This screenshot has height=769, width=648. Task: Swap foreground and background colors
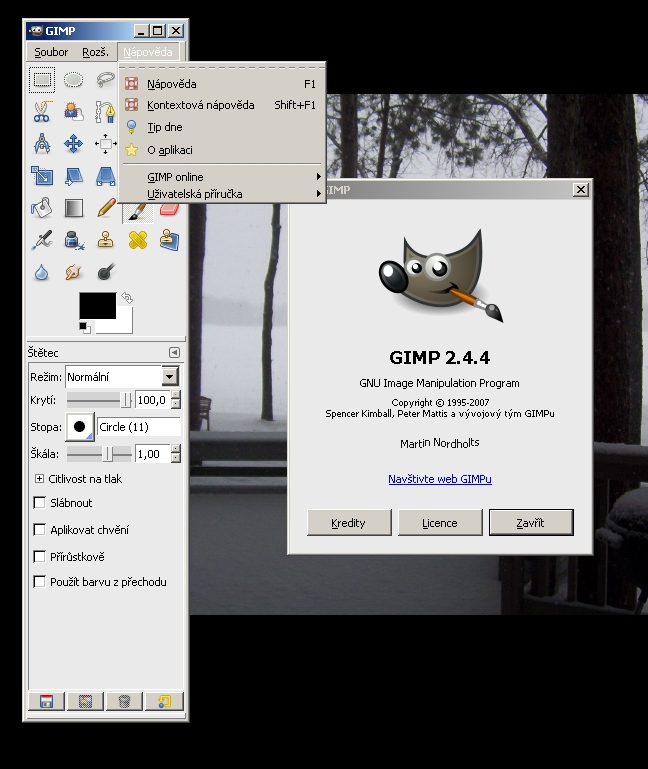click(x=127, y=298)
